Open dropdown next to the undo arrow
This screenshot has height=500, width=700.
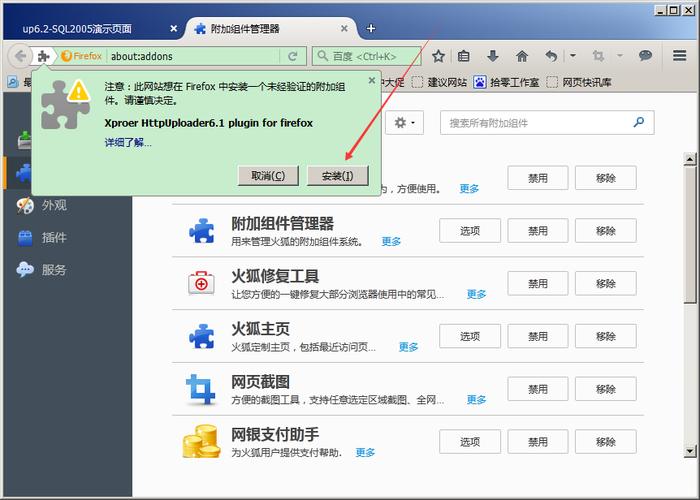(573, 56)
